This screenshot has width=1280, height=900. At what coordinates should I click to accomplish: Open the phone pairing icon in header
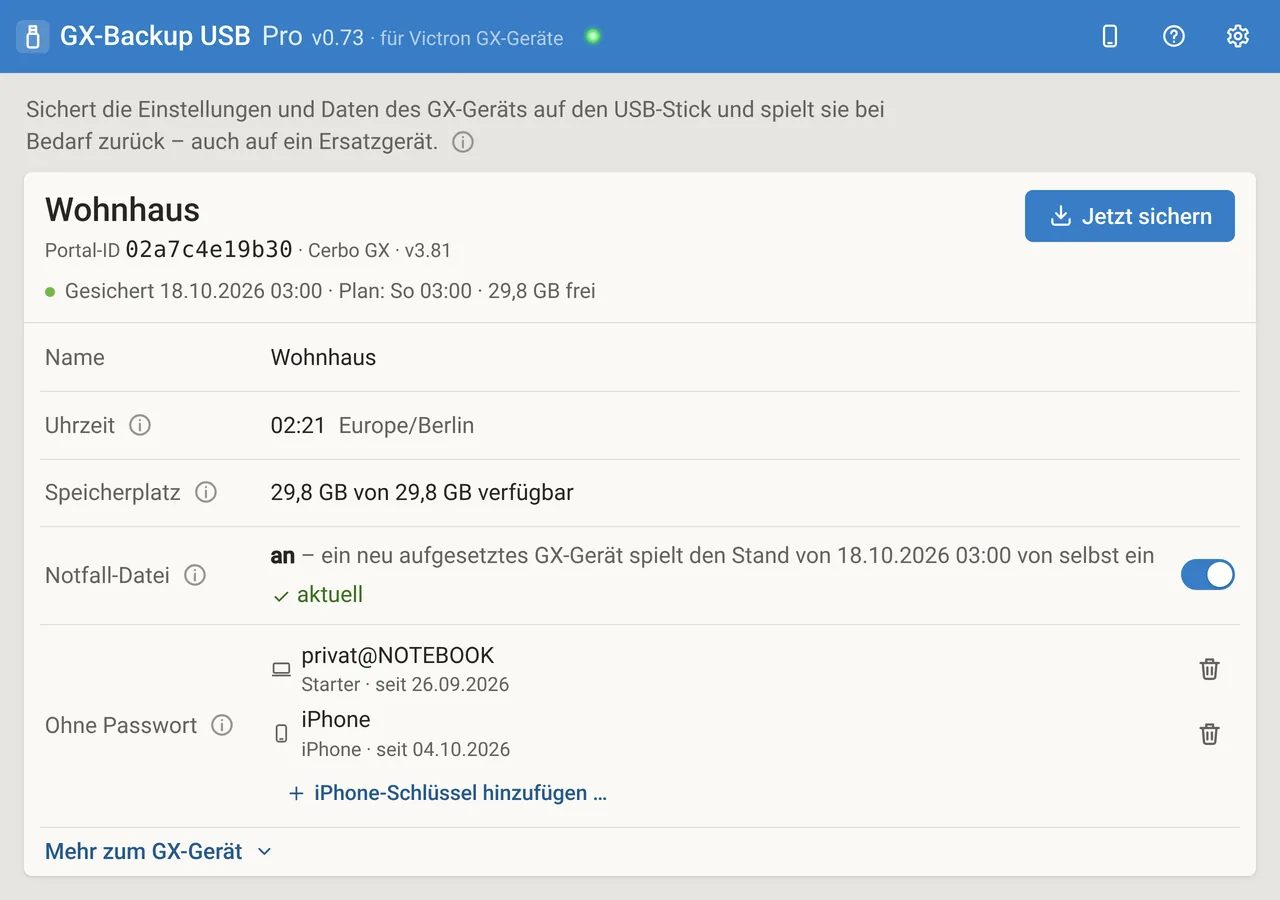tap(1110, 36)
